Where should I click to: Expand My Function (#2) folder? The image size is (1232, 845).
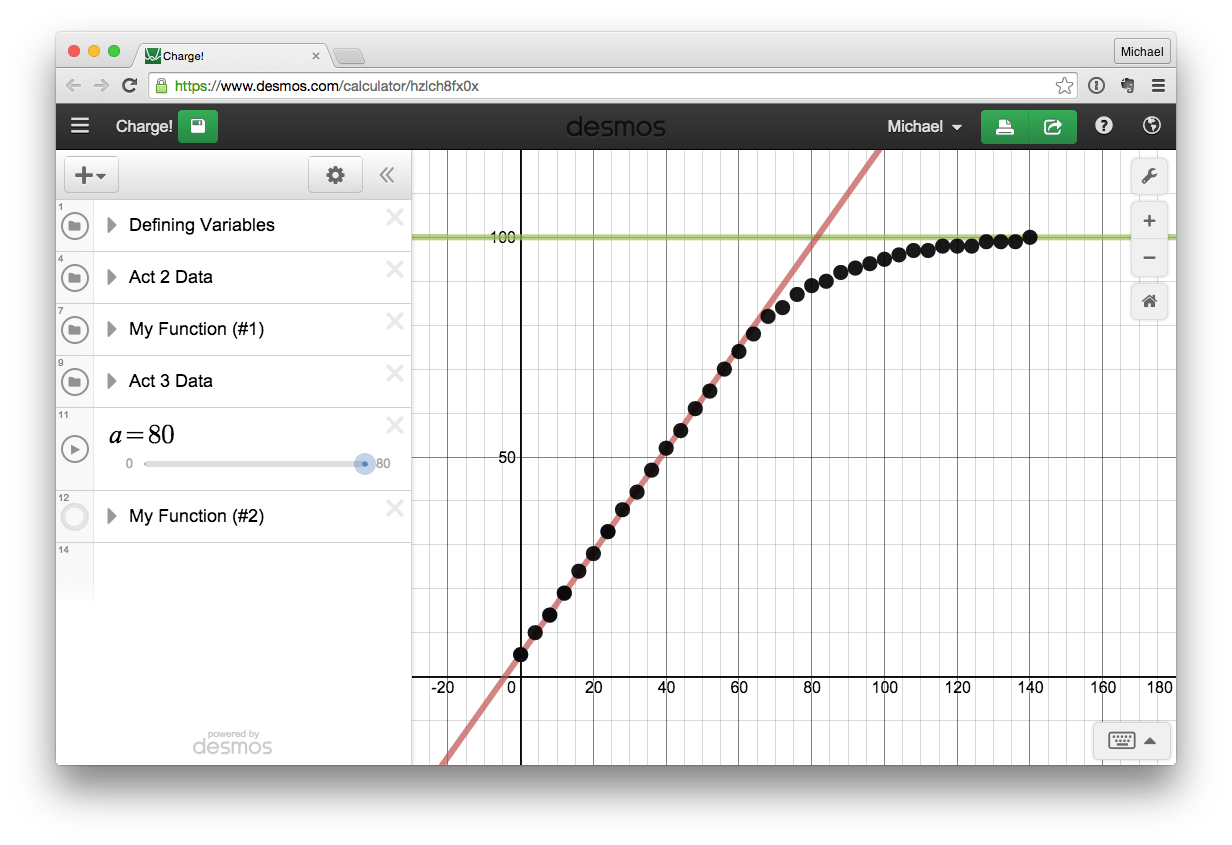(x=112, y=516)
